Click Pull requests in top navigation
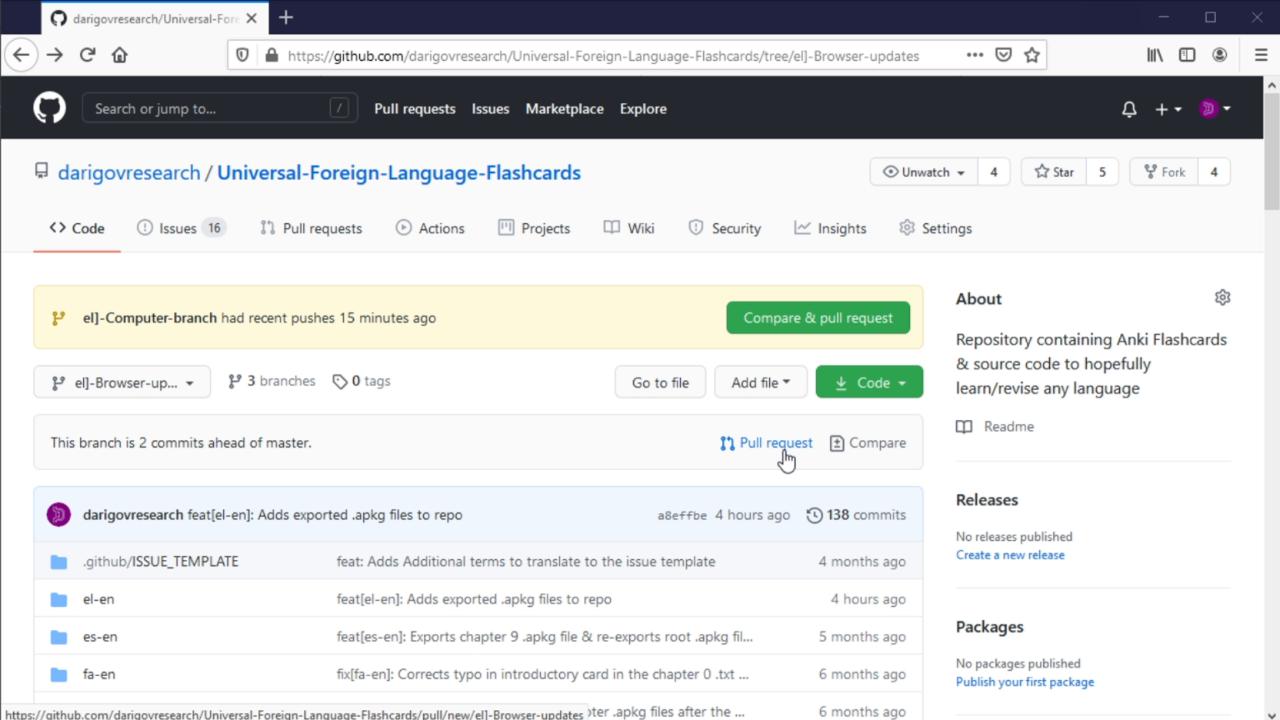Screen dimensions: 1280x720 (x=415, y=109)
